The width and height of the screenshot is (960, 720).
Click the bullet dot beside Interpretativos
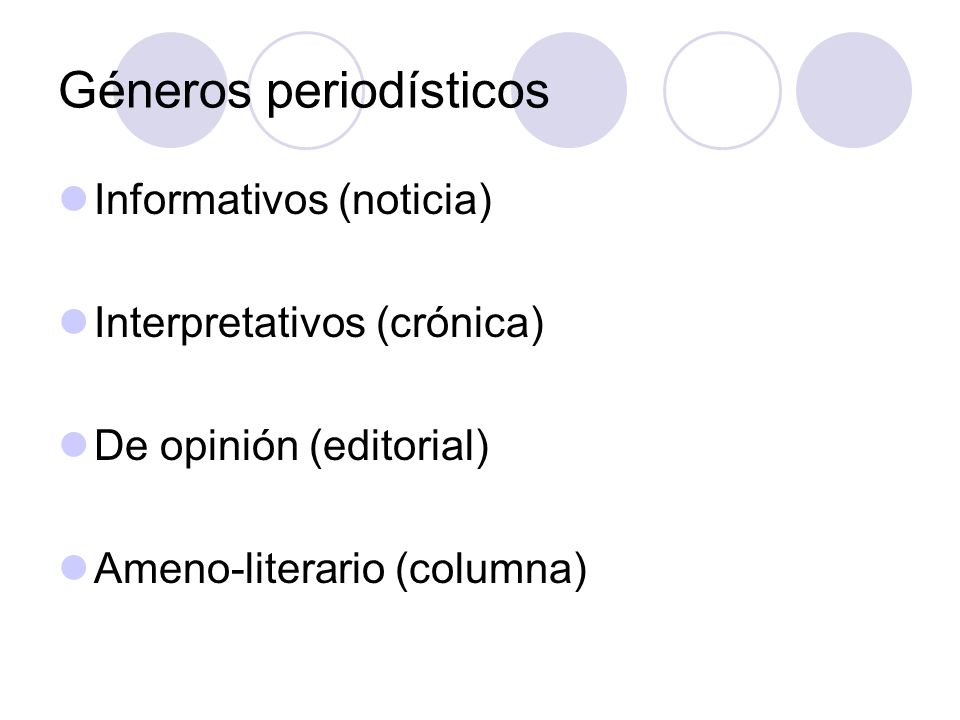click(x=74, y=322)
